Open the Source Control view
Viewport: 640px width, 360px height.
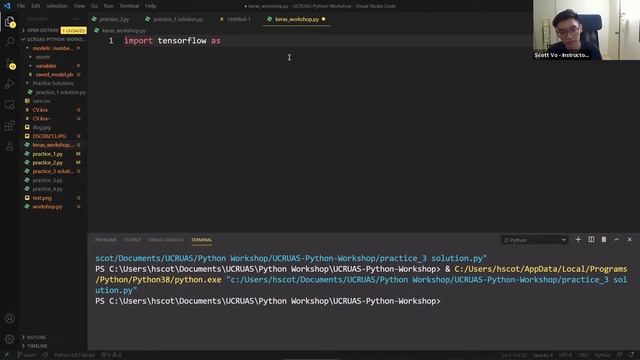pyautogui.click(x=9, y=63)
